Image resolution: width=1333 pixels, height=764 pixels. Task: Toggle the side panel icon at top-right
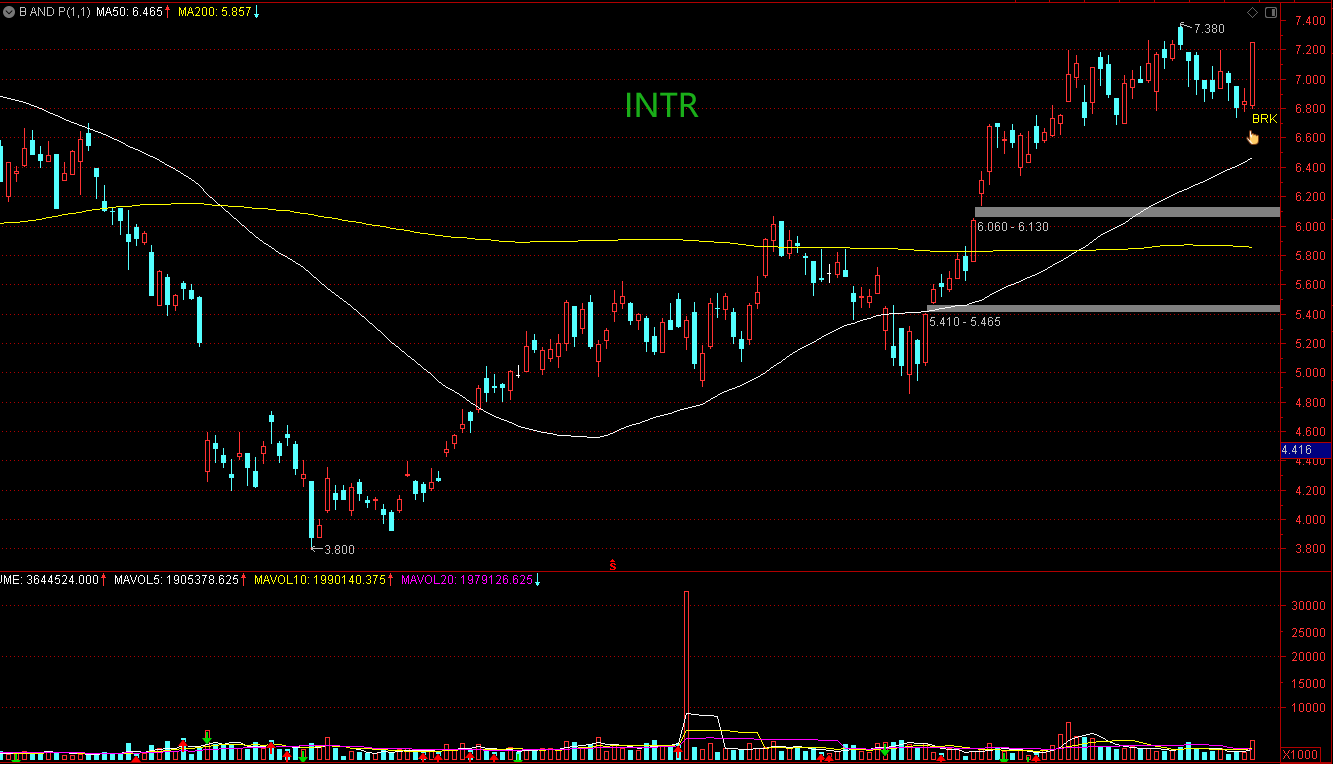[x=1270, y=12]
